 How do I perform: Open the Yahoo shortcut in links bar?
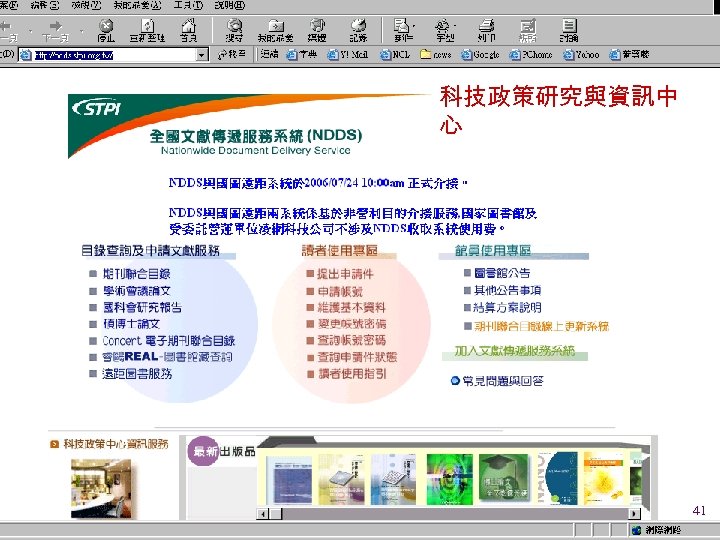pos(581,55)
